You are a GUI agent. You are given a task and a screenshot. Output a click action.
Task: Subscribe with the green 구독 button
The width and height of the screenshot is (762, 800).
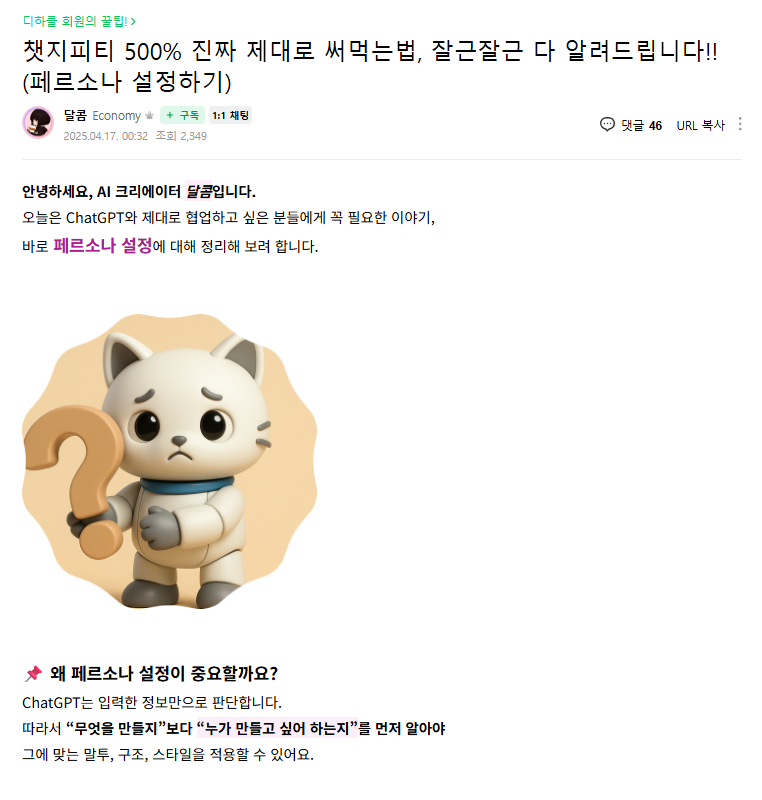coord(183,115)
